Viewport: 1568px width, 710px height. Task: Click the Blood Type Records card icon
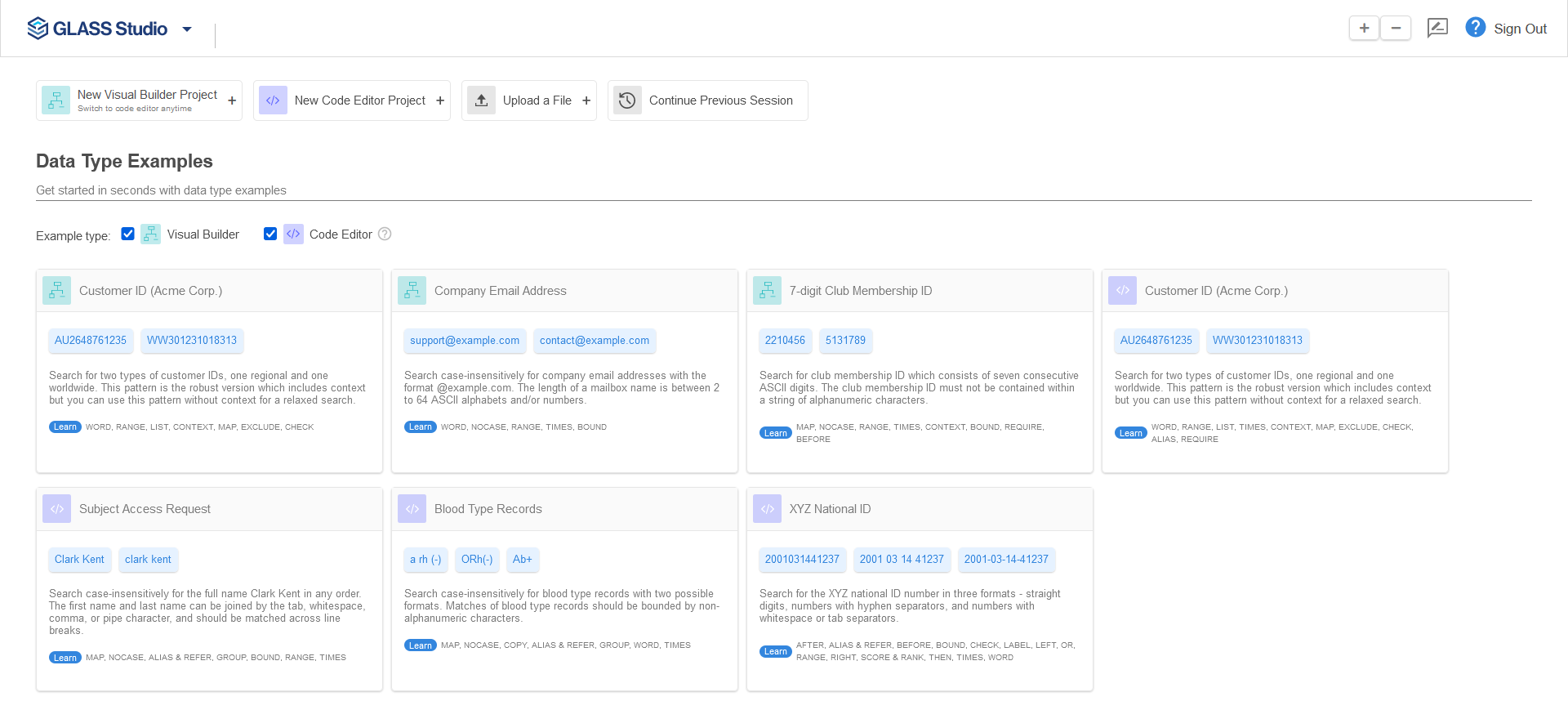412,509
